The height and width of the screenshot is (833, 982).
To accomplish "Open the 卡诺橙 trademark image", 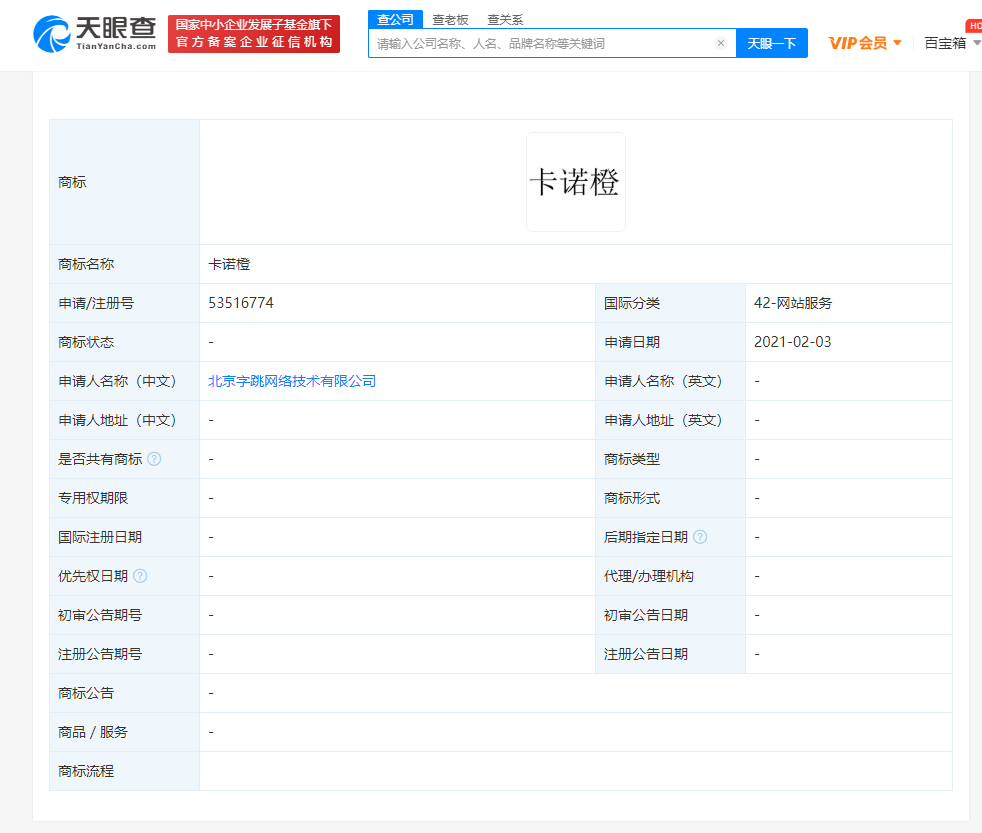I will [575, 182].
